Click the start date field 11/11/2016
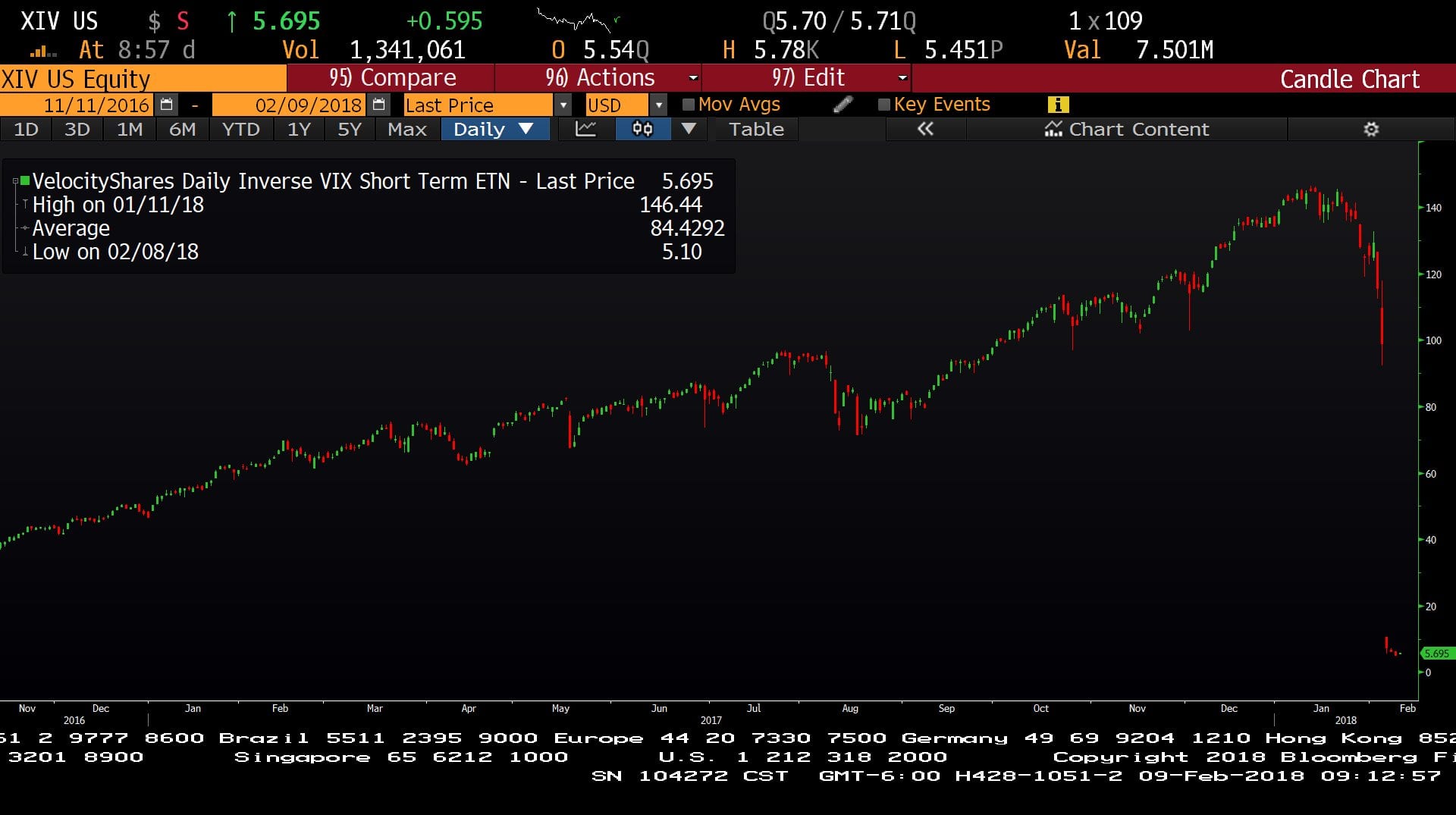Viewport: 1456px width, 815px height. pos(77,105)
